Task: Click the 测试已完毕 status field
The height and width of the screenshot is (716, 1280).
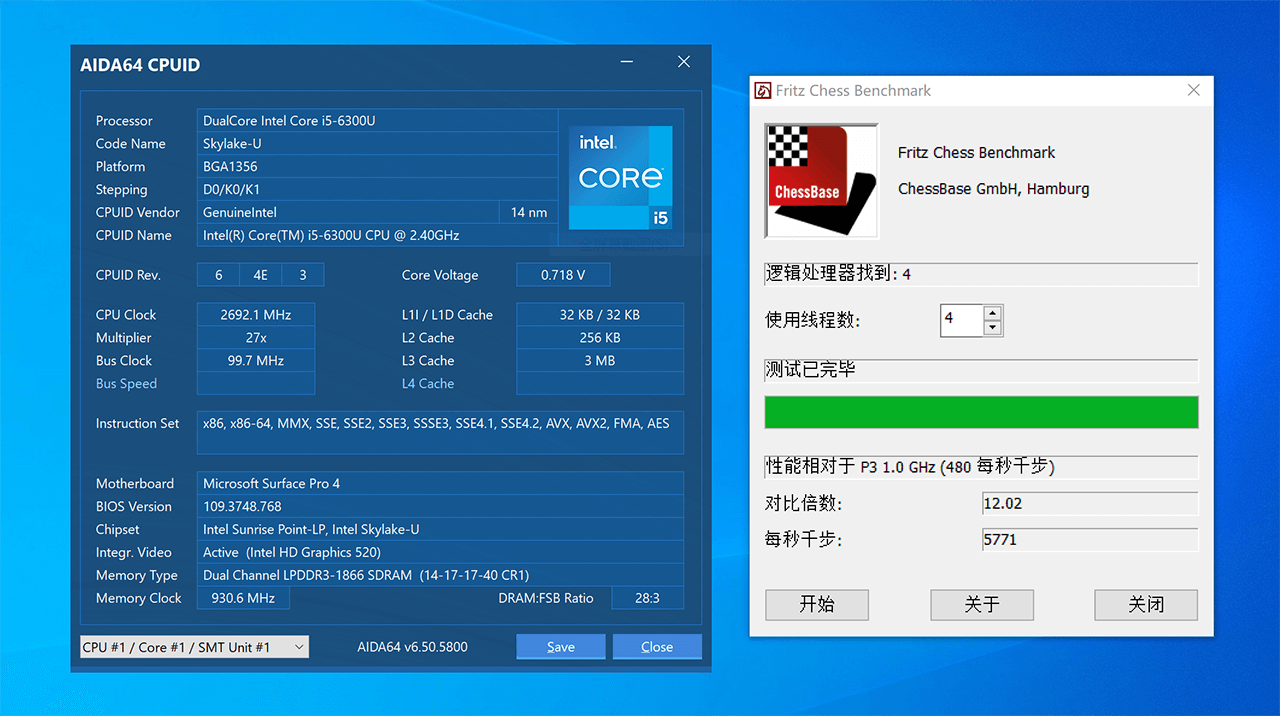Action: coord(981,370)
